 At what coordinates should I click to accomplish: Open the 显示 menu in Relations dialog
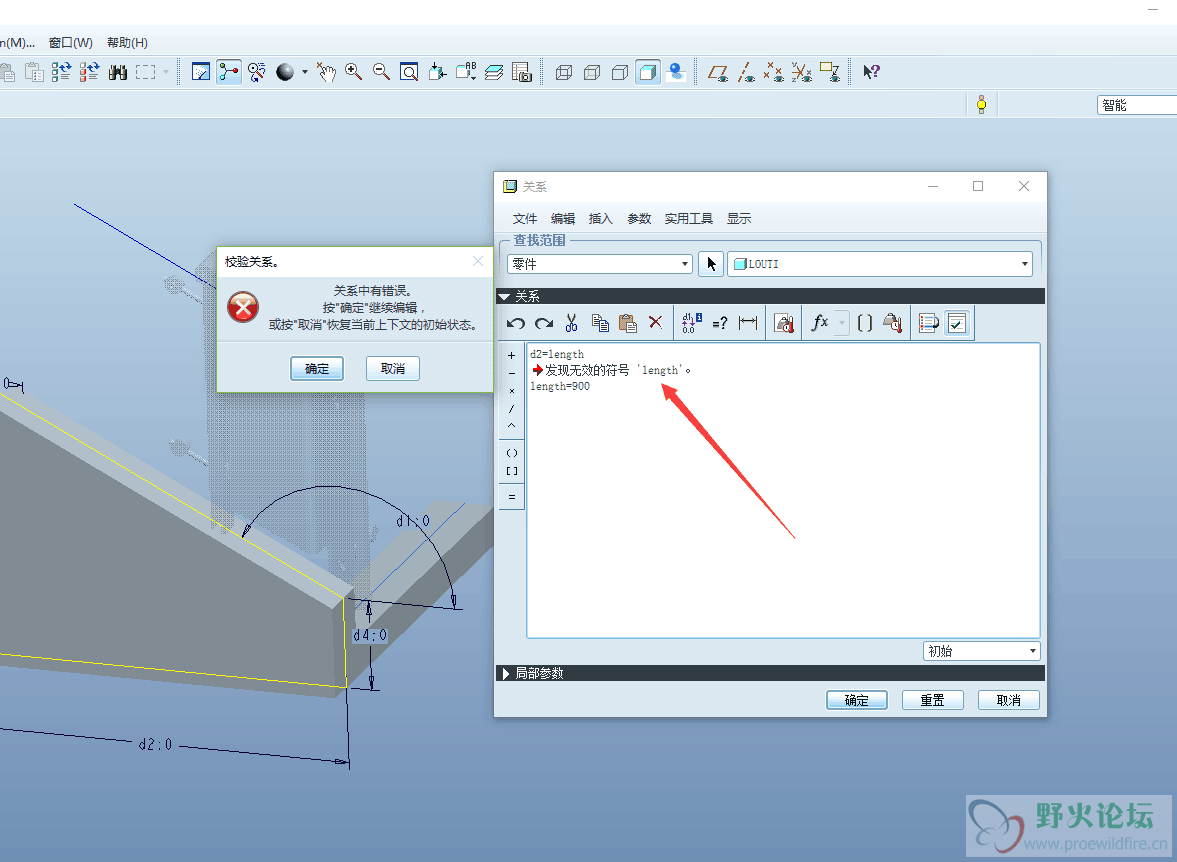(739, 219)
